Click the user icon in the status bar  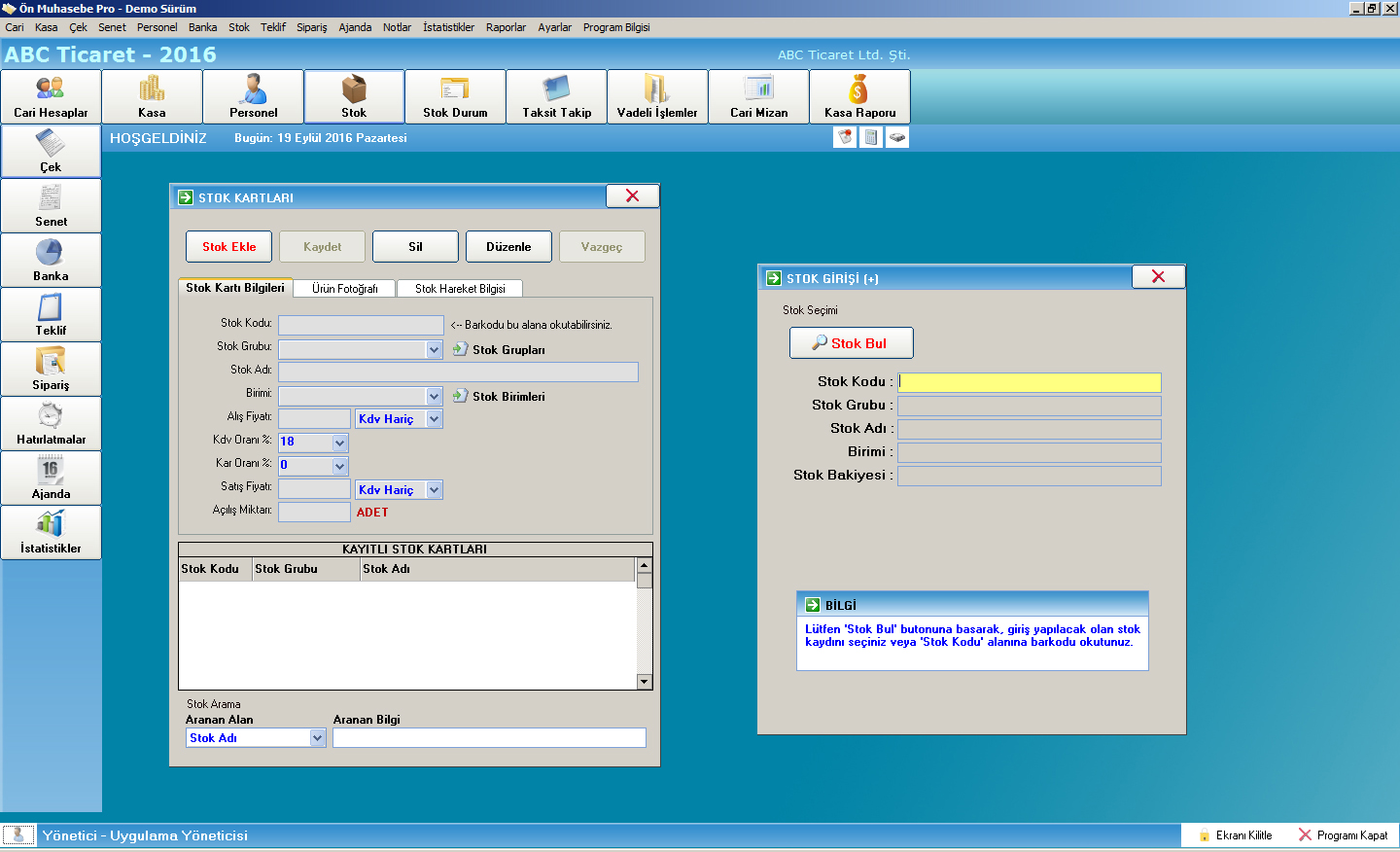18,834
